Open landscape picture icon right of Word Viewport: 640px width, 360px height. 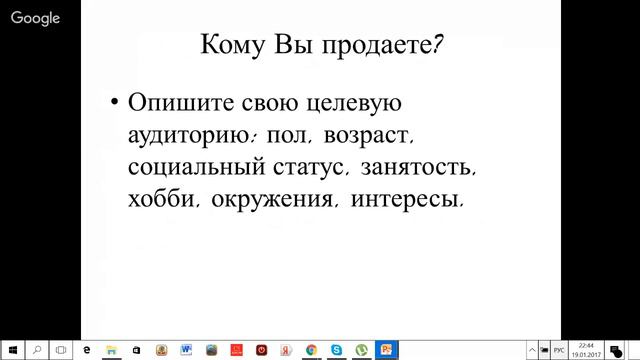tap(211, 350)
